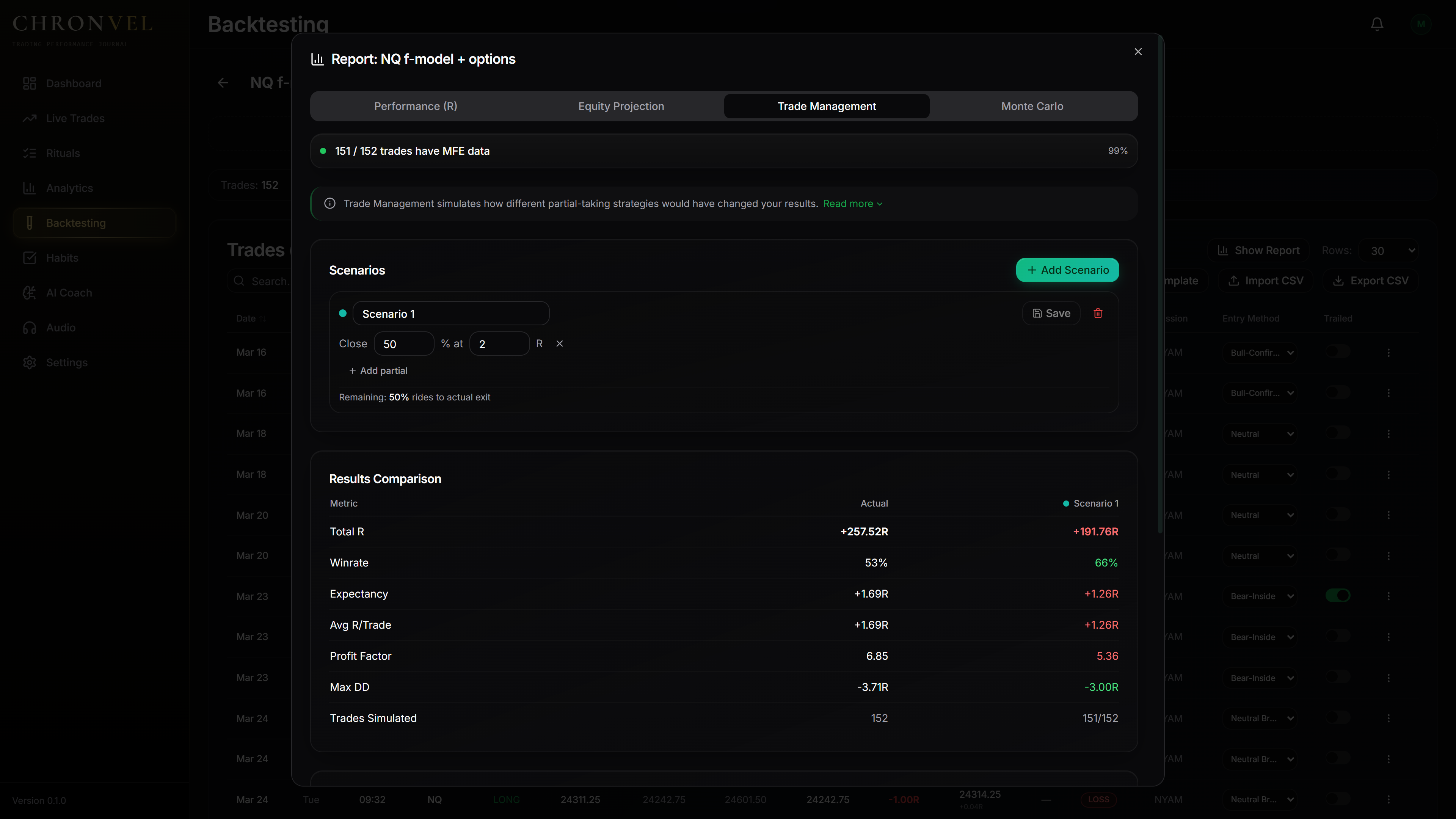This screenshot has width=1456, height=819.
Task: Click the info icon in the Trade Management note
Action: [329, 204]
